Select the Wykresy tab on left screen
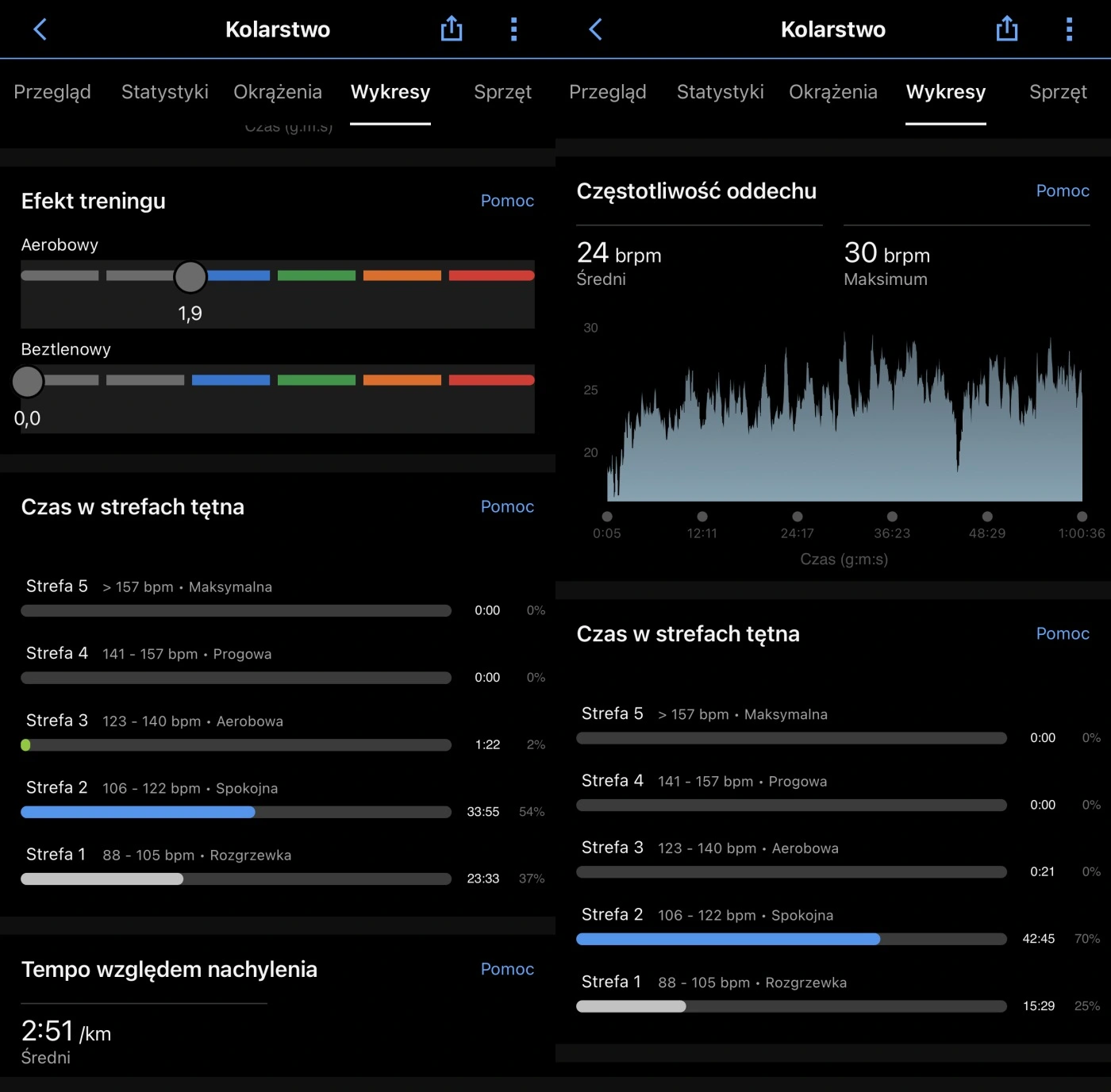 pos(390,92)
